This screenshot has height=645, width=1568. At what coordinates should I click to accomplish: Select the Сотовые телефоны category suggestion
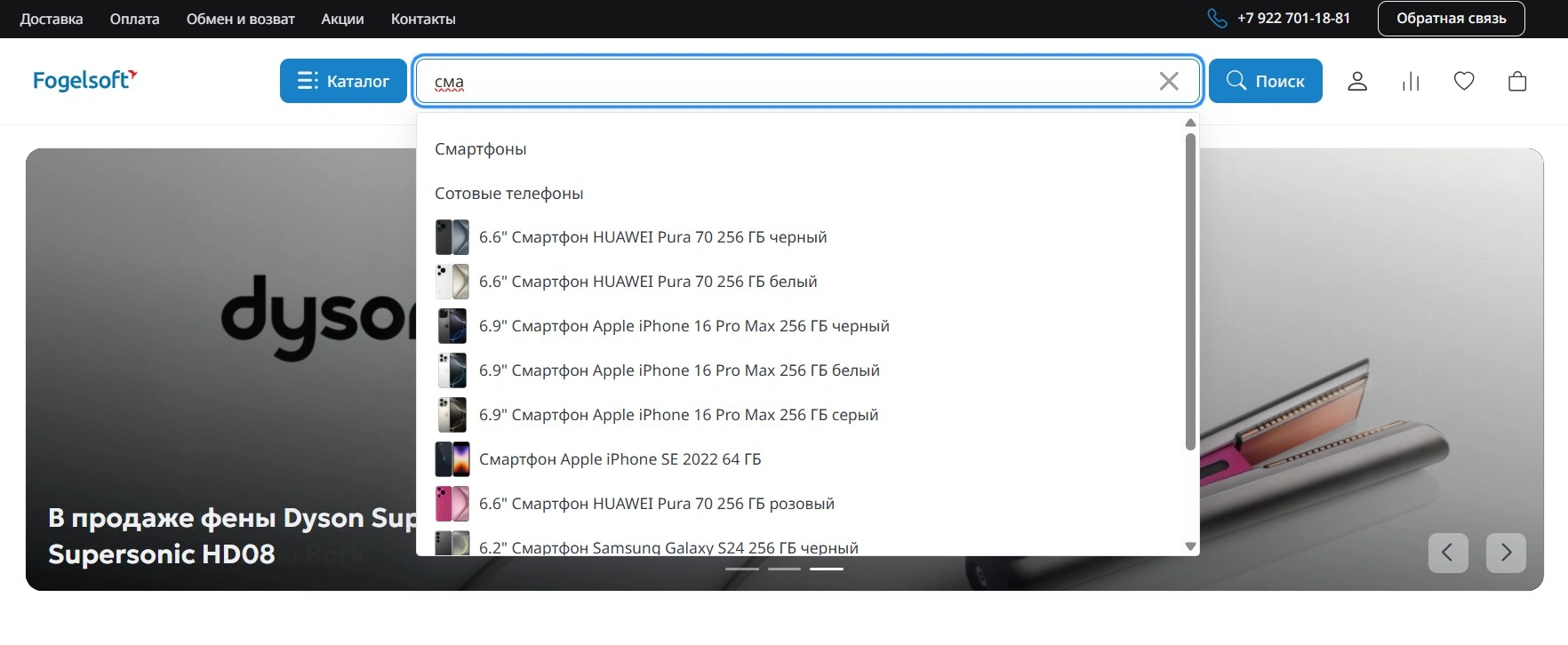point(508,194)
